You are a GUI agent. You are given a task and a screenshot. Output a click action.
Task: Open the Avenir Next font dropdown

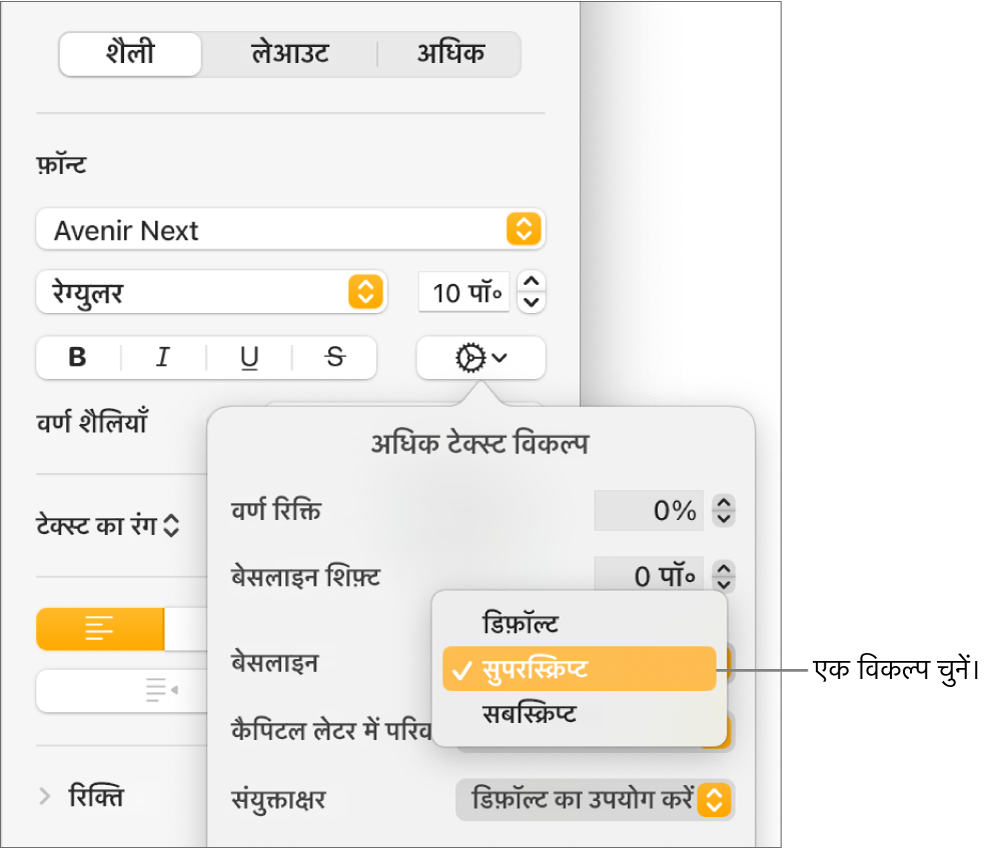(x=290, y=229)
